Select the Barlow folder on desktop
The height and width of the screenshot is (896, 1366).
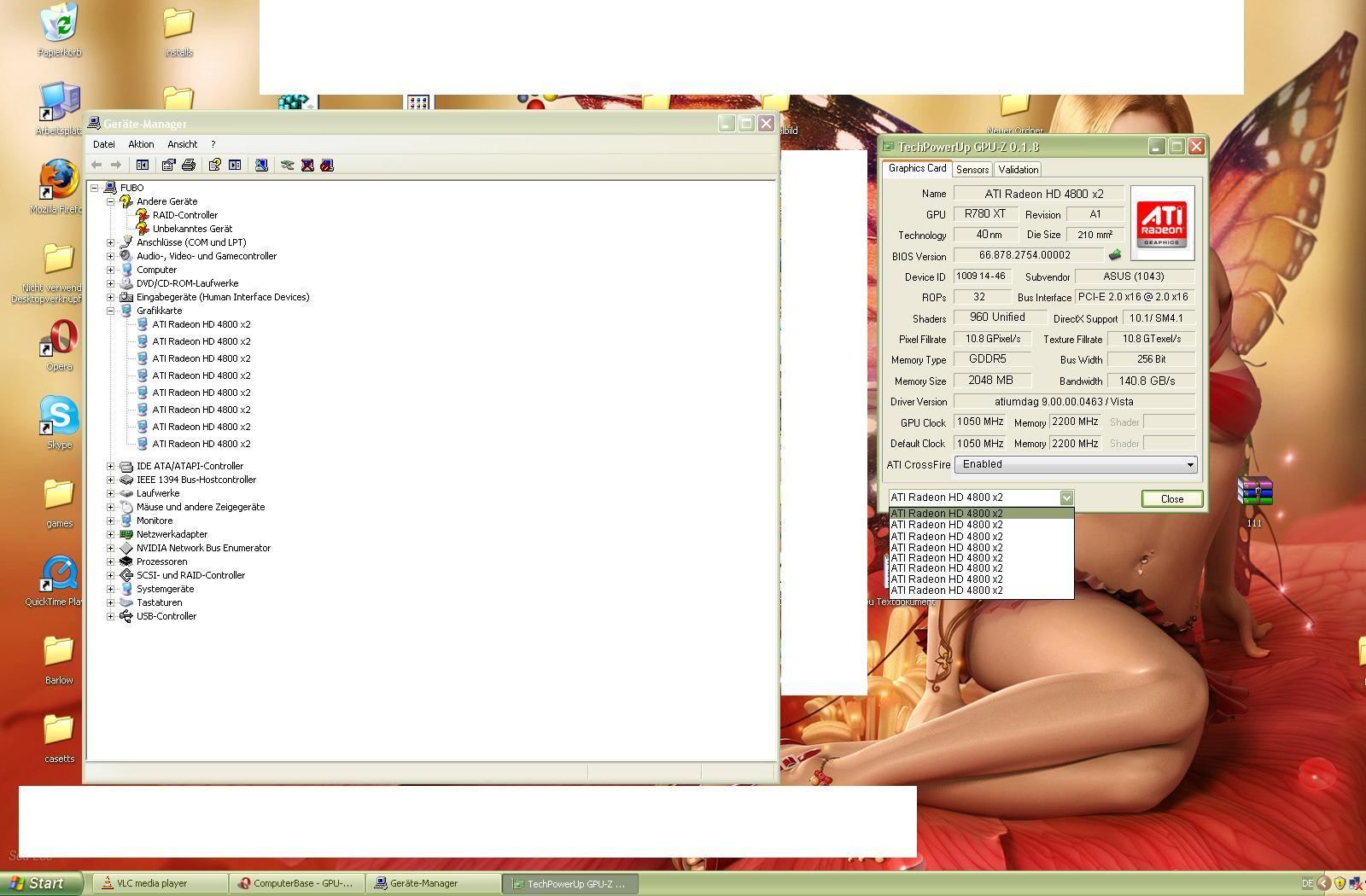[x=59, y=659]
